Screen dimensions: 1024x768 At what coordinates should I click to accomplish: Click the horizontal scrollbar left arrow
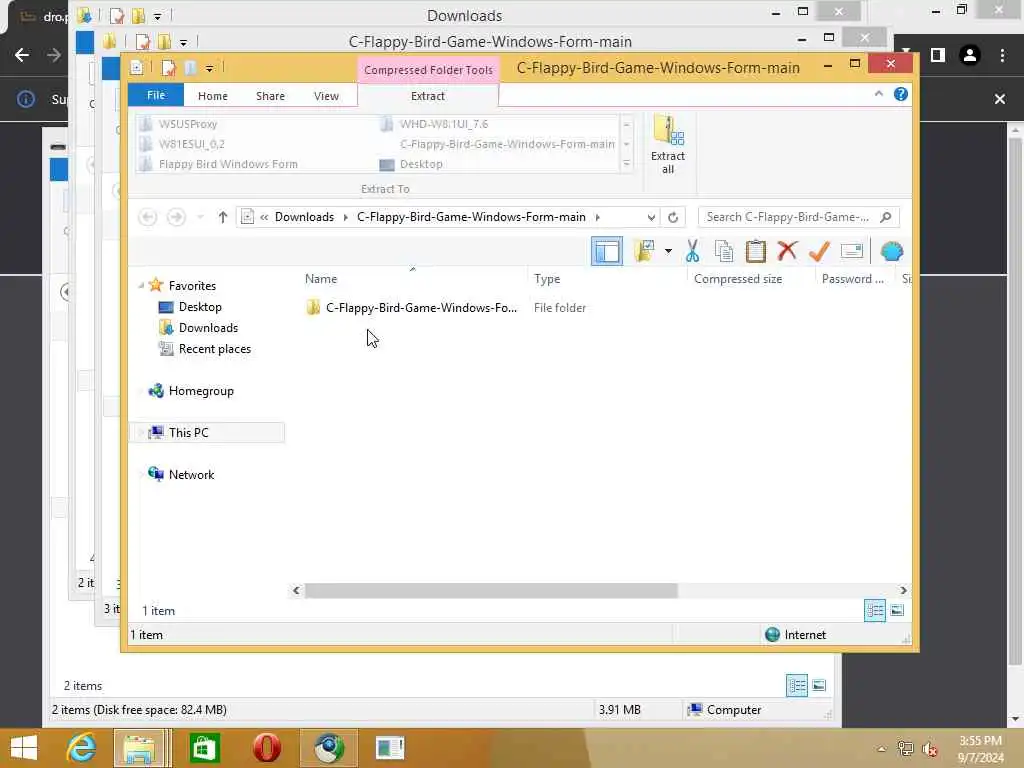coord(296,590)
